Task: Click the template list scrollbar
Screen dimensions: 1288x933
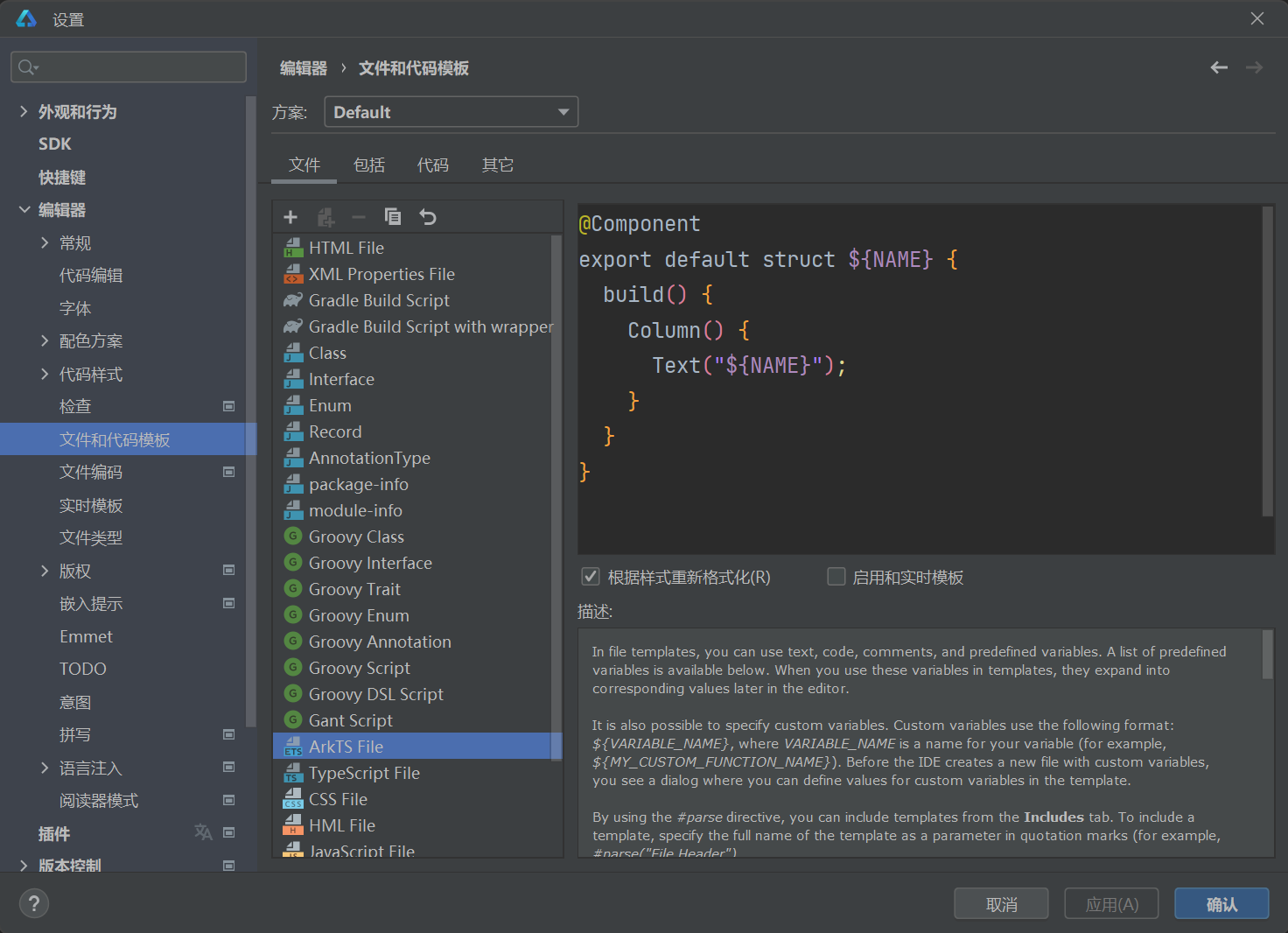Action: (x=556, y=497)
